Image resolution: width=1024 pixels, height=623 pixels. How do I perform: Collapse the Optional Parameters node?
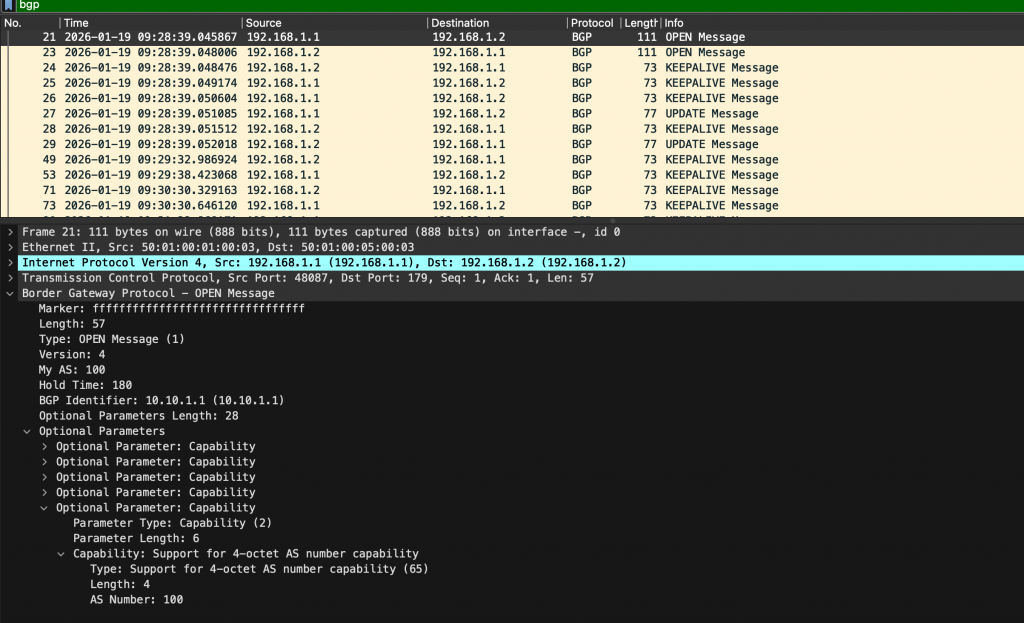click(27, 432)
